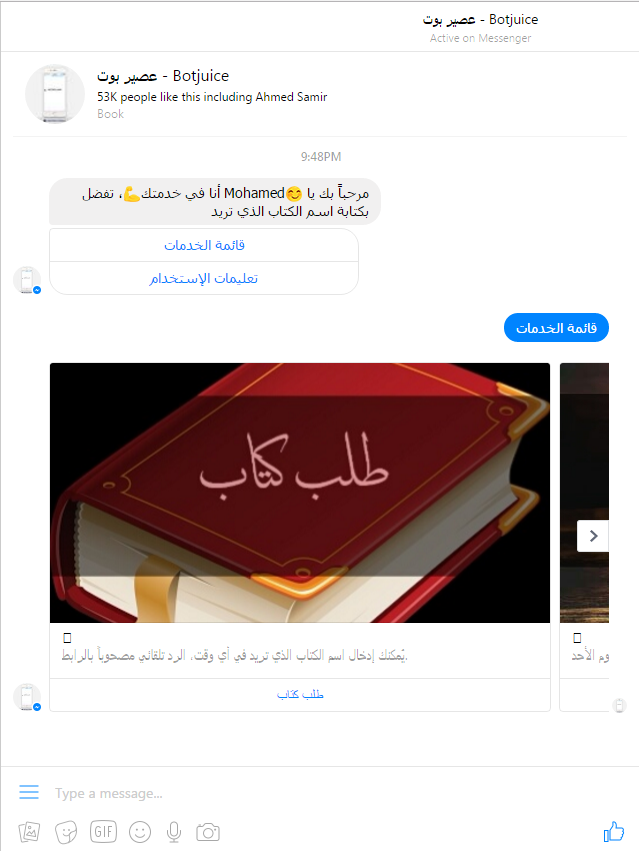Click the camera icon
This screenshot has height=851, width=639.
point(207,831)
